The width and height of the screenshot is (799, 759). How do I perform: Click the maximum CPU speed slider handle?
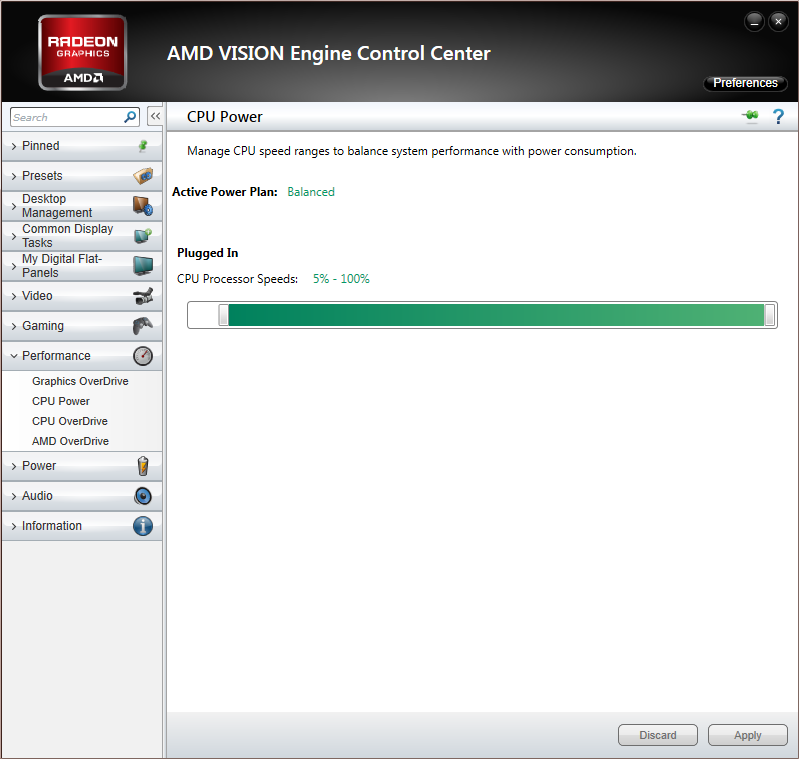[x=770, y=315]
